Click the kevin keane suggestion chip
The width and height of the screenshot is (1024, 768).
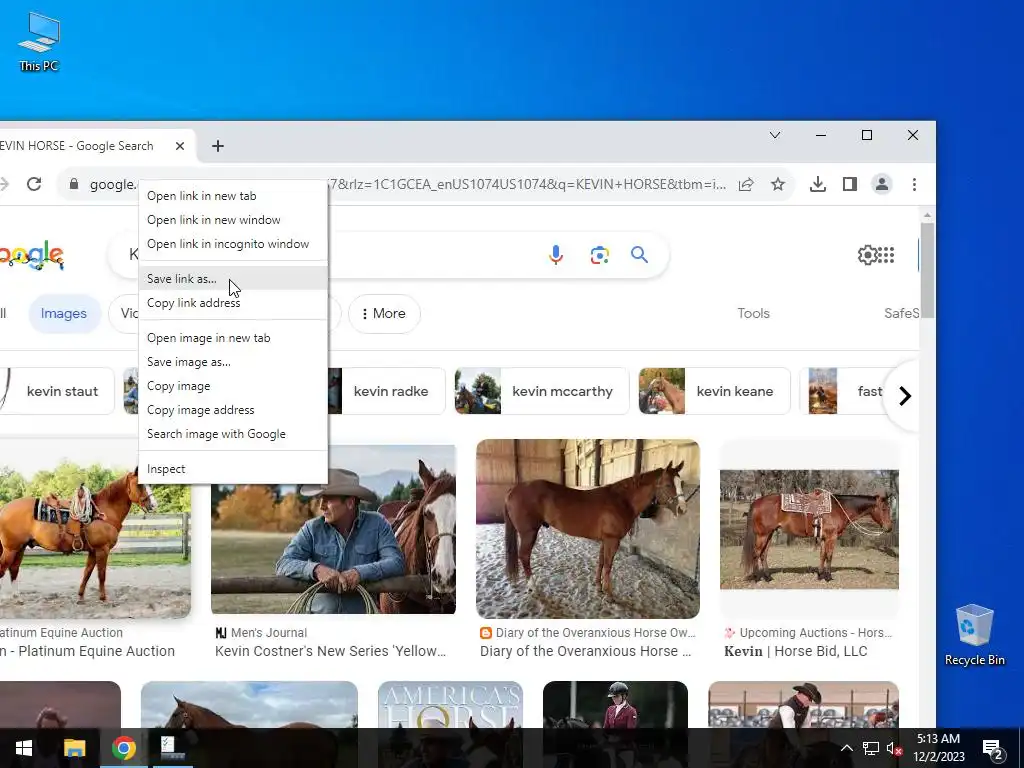pyautogui.click(x=714, y=391)
